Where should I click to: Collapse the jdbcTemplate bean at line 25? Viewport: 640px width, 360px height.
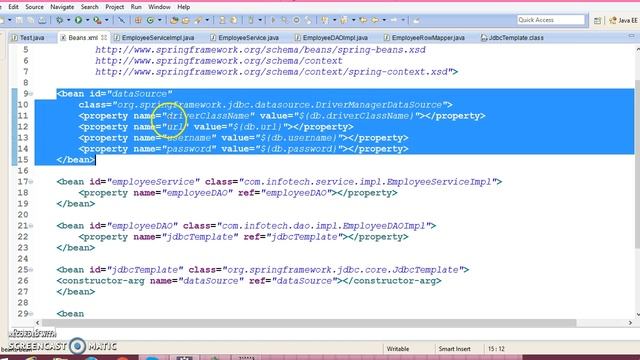pyautogui.click(x=31, y=270)
